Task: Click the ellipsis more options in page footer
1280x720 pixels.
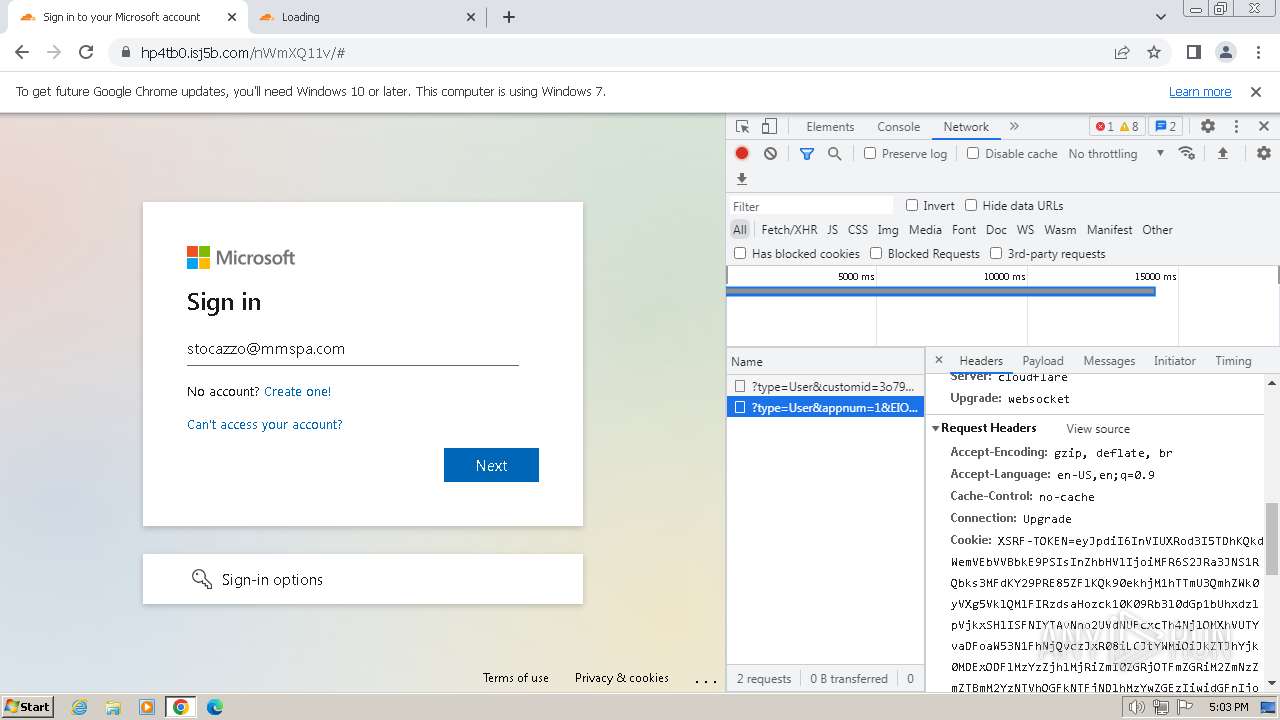Action: (x=706, y=679)
